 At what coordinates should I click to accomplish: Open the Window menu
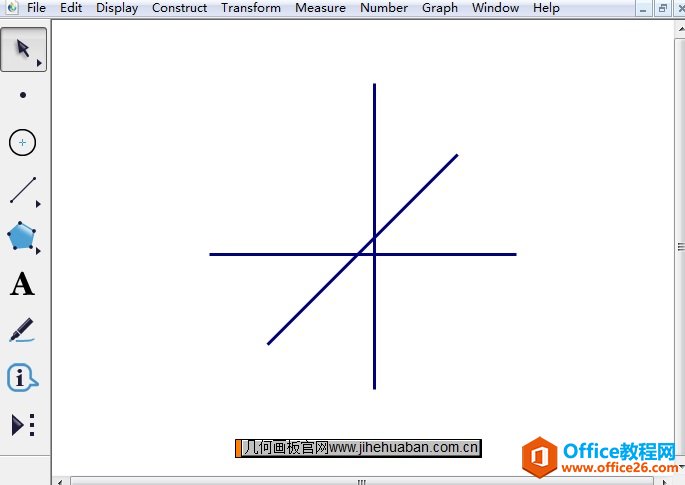coord(495,8)
